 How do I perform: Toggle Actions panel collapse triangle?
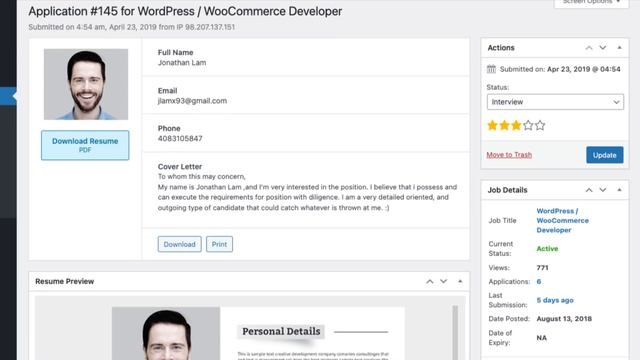pyautogui.click(x=620, y=48)
